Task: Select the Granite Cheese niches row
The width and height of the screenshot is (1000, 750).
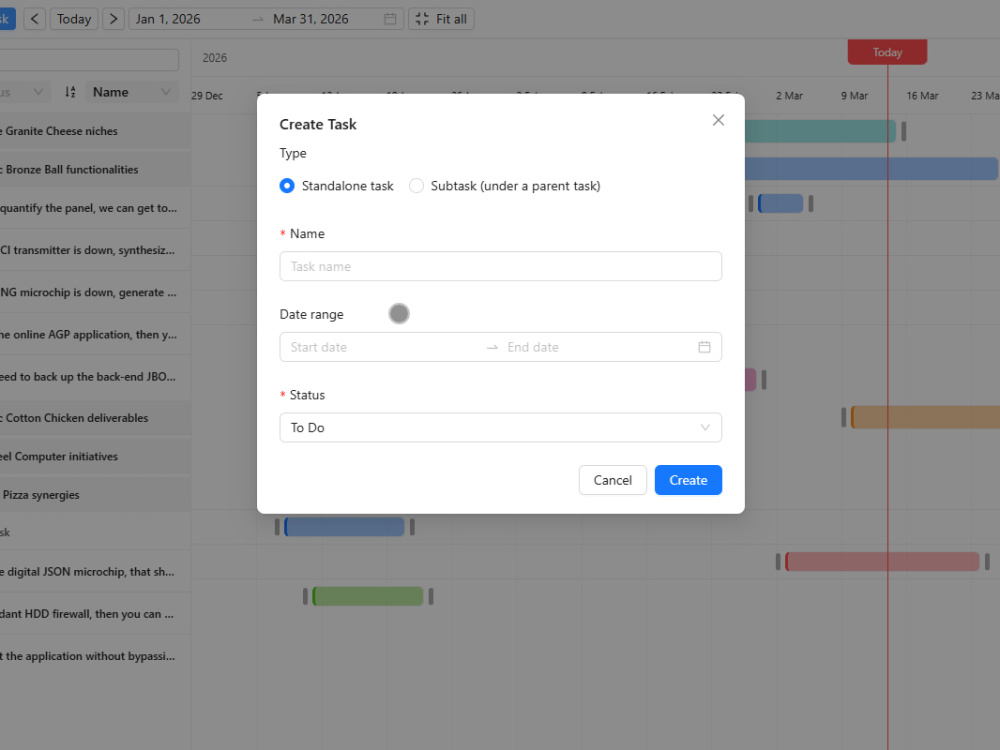Action: pyautogui.click(x=95, y=131)
